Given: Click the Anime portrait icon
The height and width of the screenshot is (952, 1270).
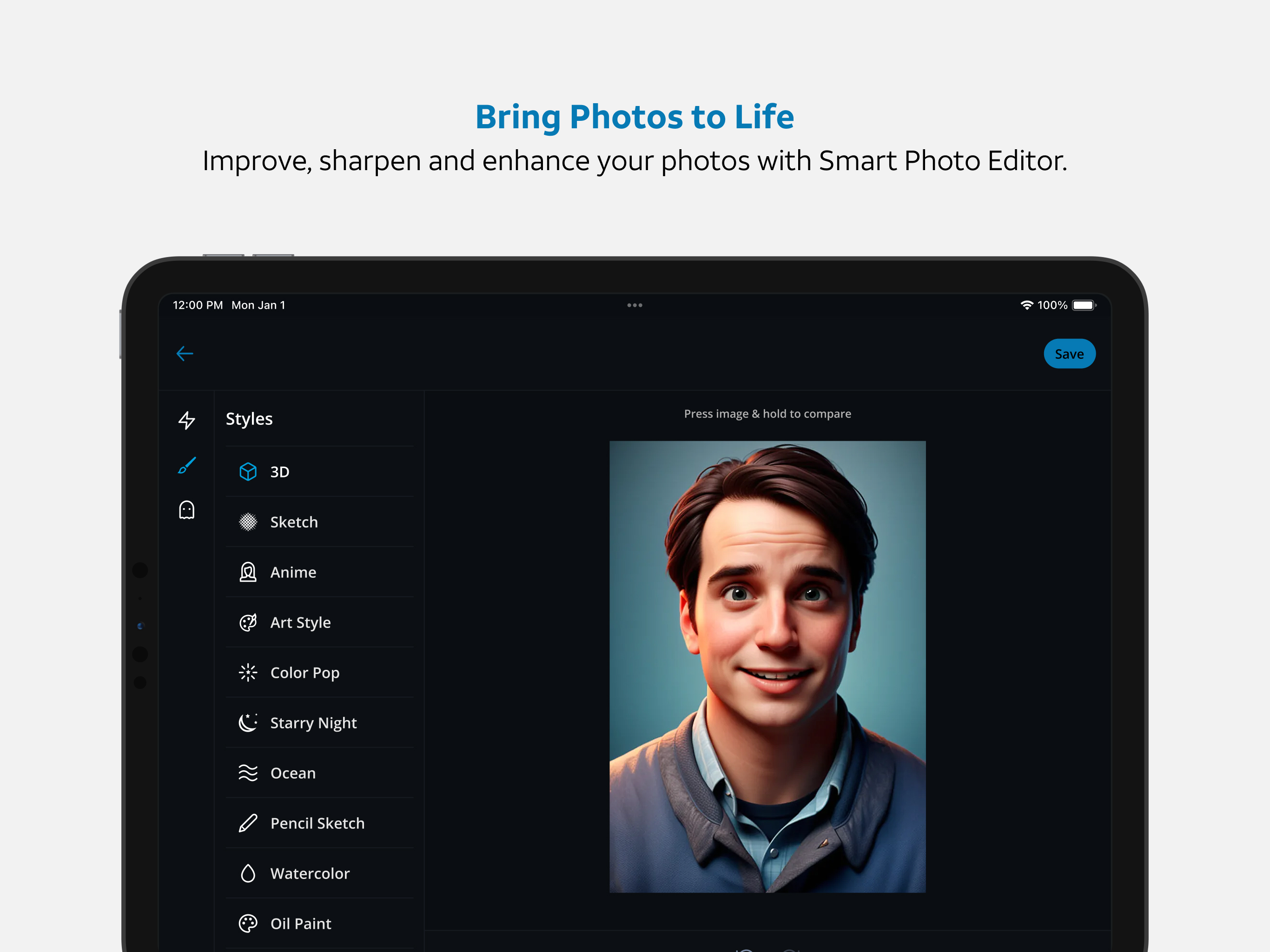Looking at the screenshot, I should (248, 573).
